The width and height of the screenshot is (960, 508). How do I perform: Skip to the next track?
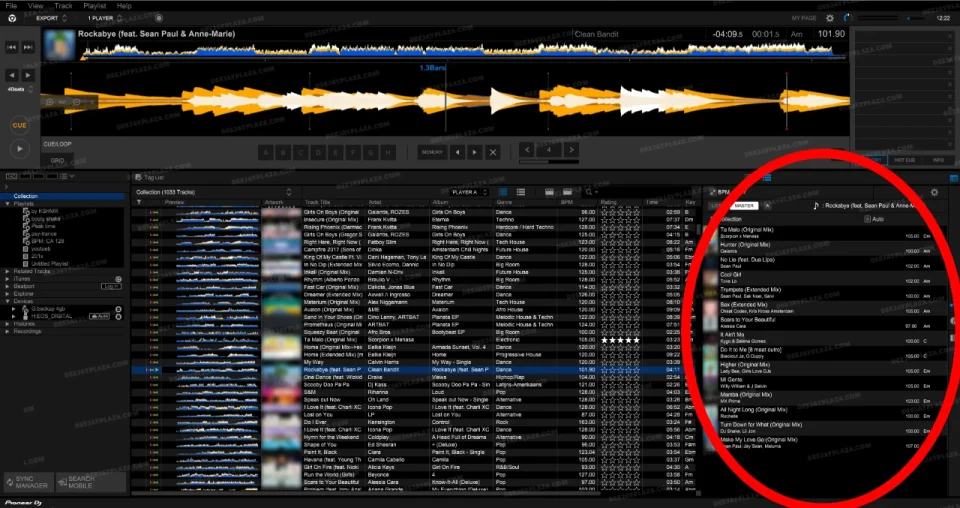(x=28, y=47)
